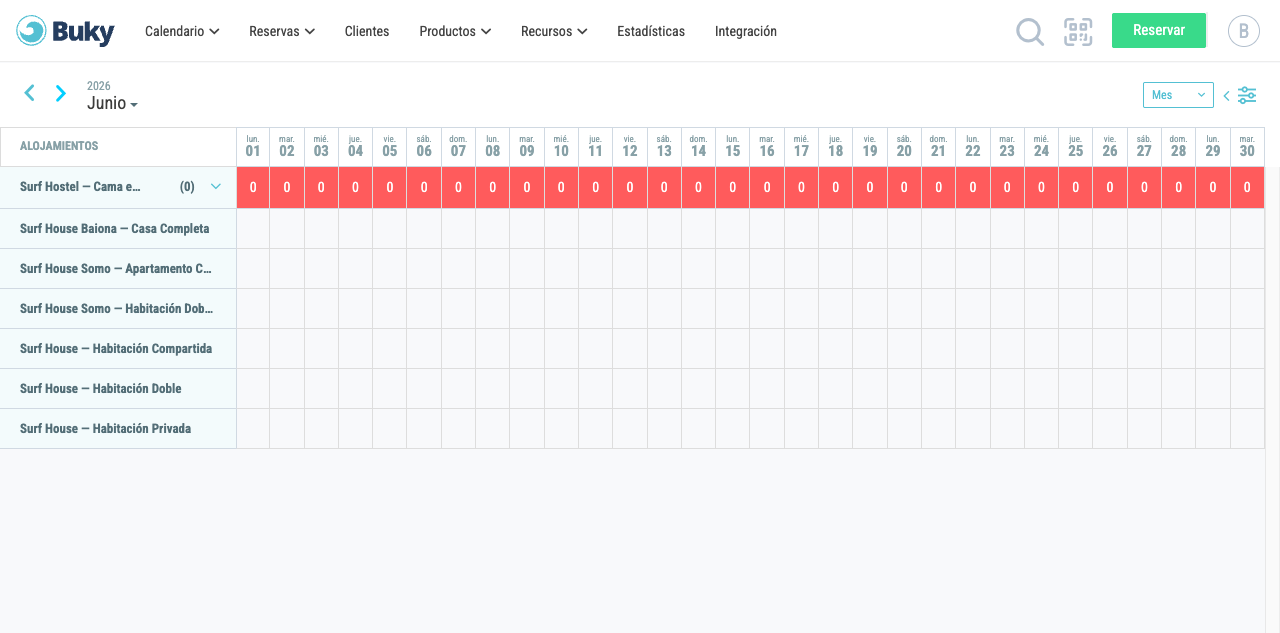Click the 2026 year label
The height and width of the screenshot is (633, 1280).
[99, 86]
